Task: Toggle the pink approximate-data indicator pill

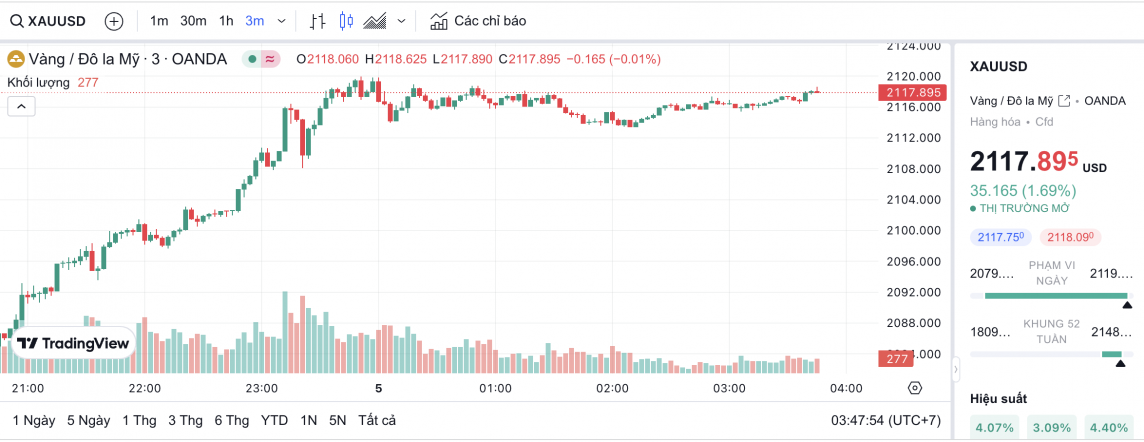Action: pyautogui.click(x=270, y=59)
